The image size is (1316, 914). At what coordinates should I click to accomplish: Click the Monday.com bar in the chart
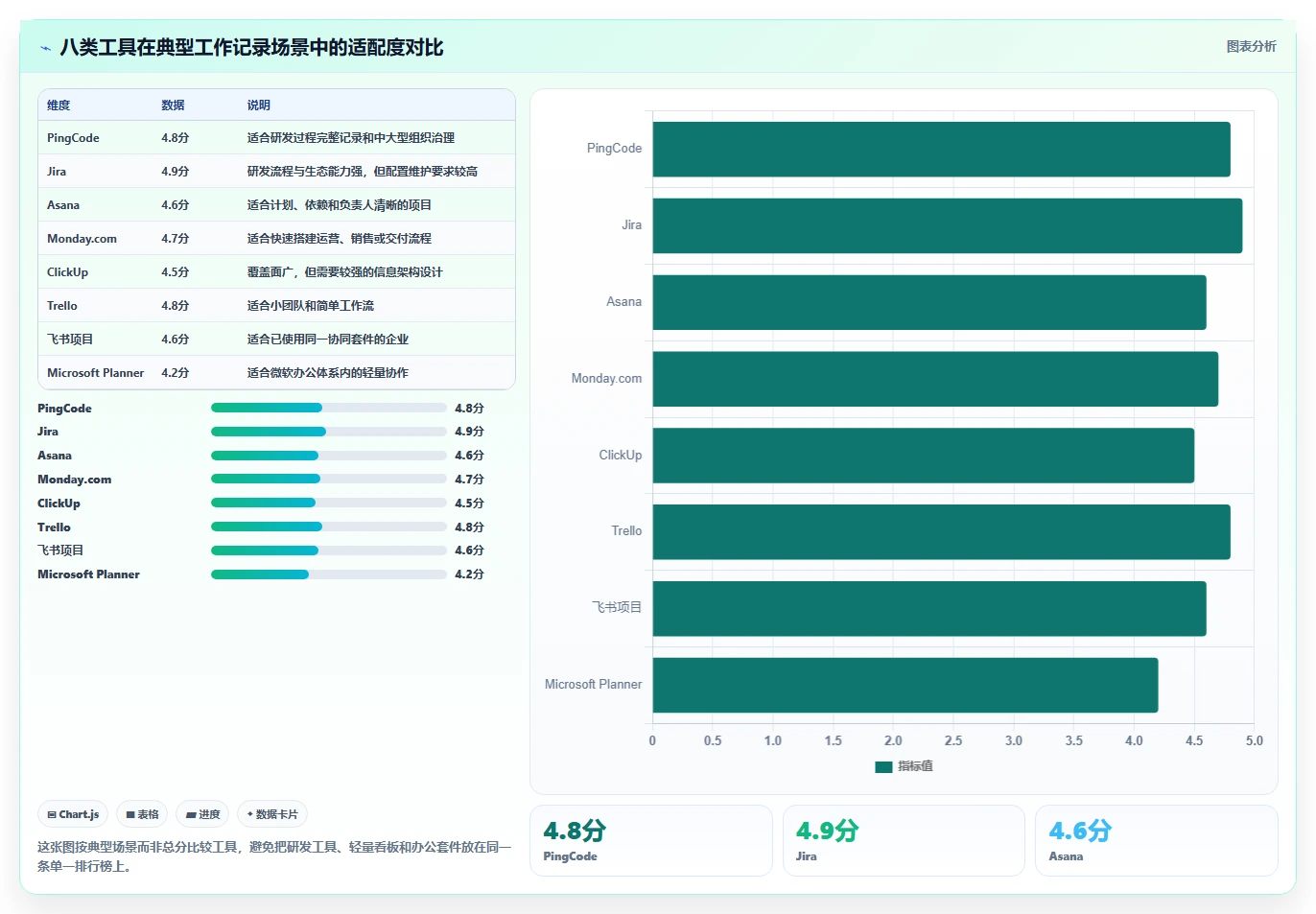(x=935, y=379)
